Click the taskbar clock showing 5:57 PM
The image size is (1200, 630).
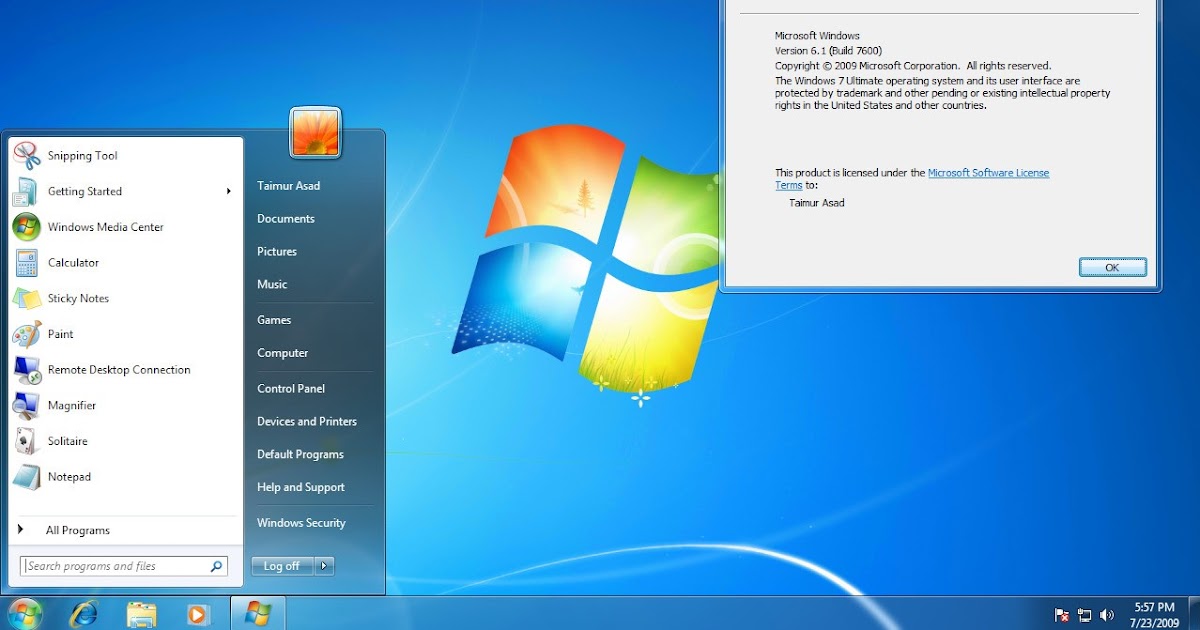[1153, 614]
